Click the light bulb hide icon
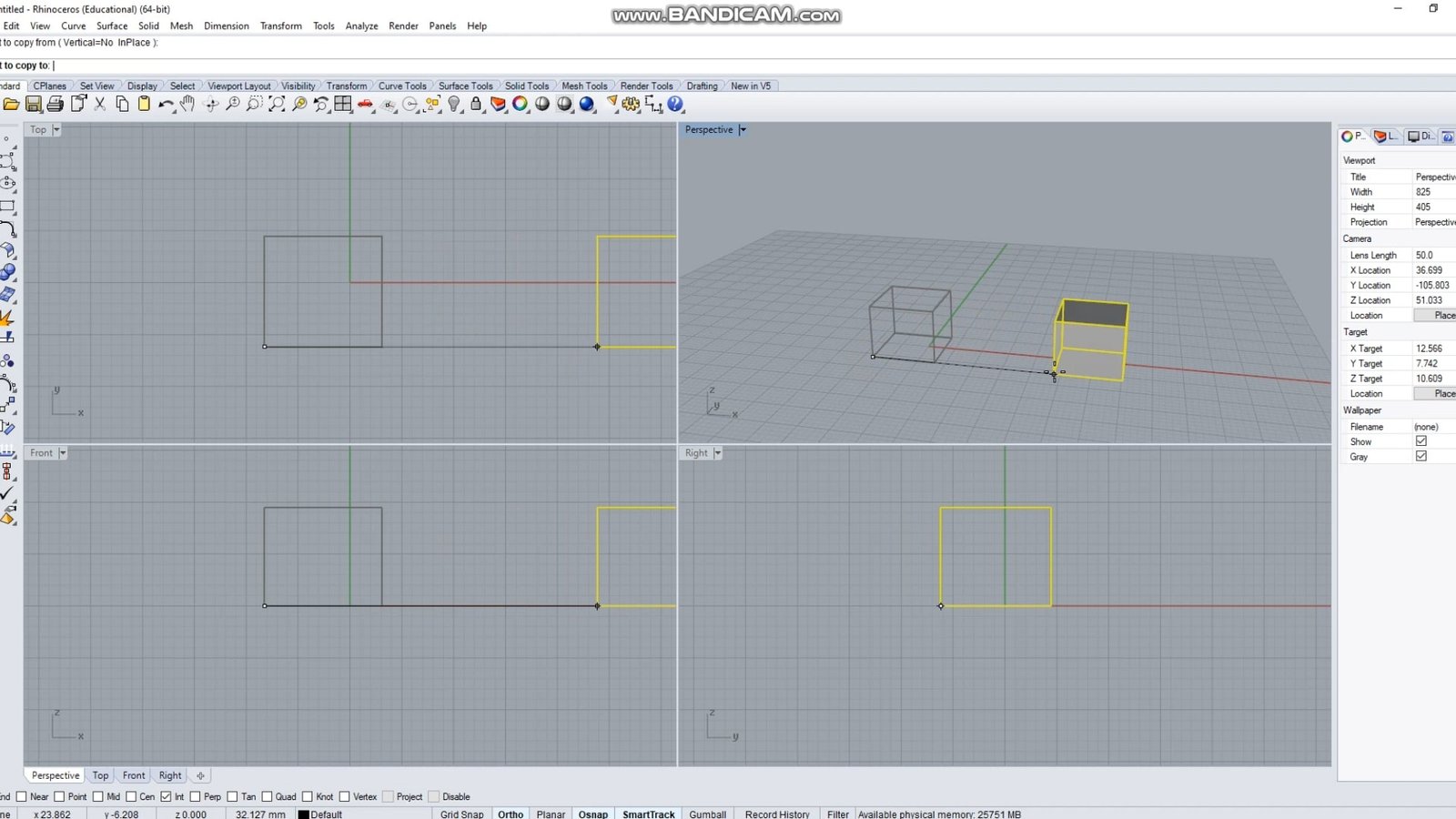The height and width of the screenshot is (819, 1456). click(x=454, y=105)
